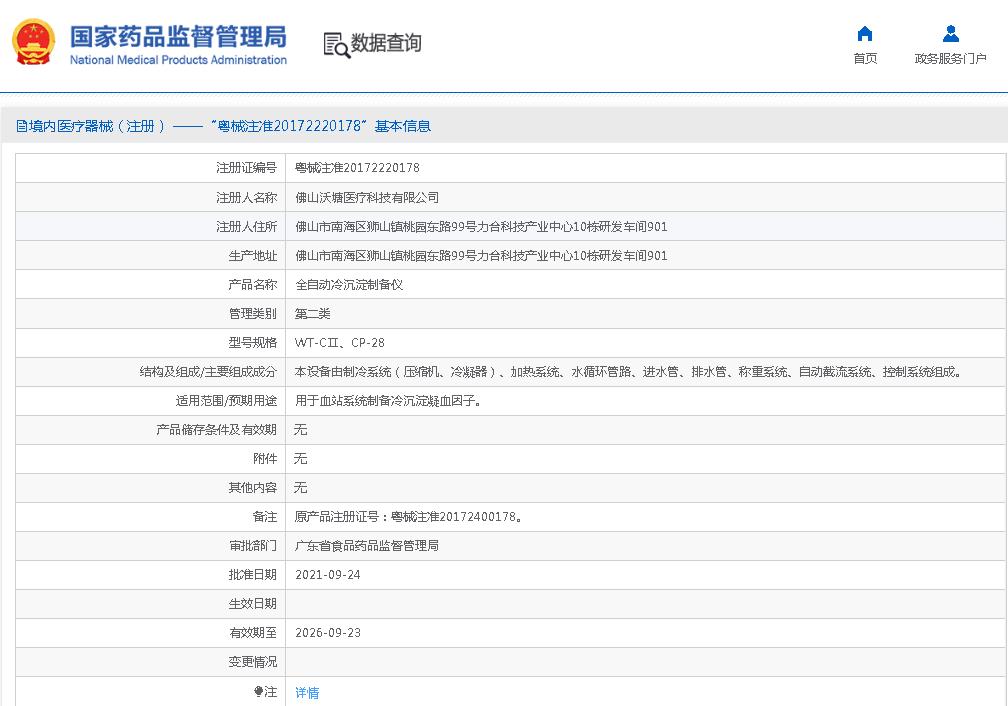Click the lightbulb icon beside 注 label

click(259, 691)
